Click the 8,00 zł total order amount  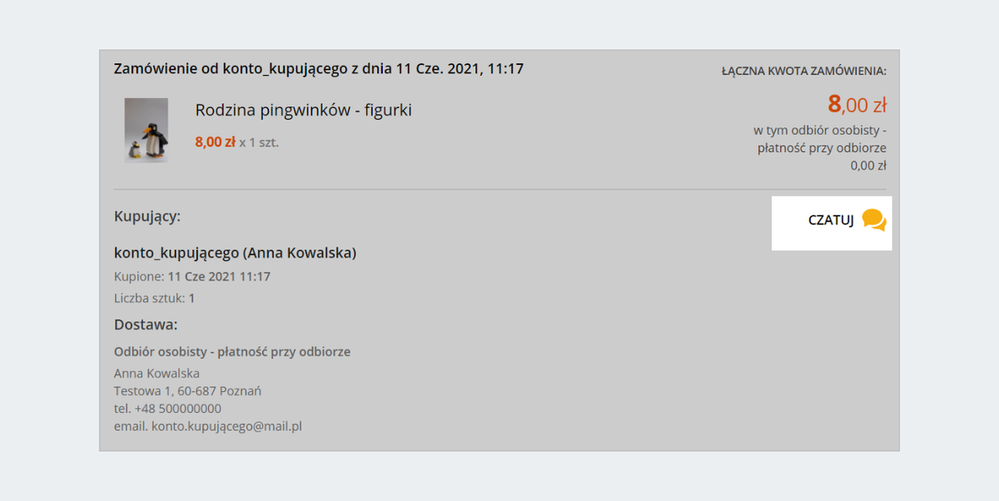857,104
